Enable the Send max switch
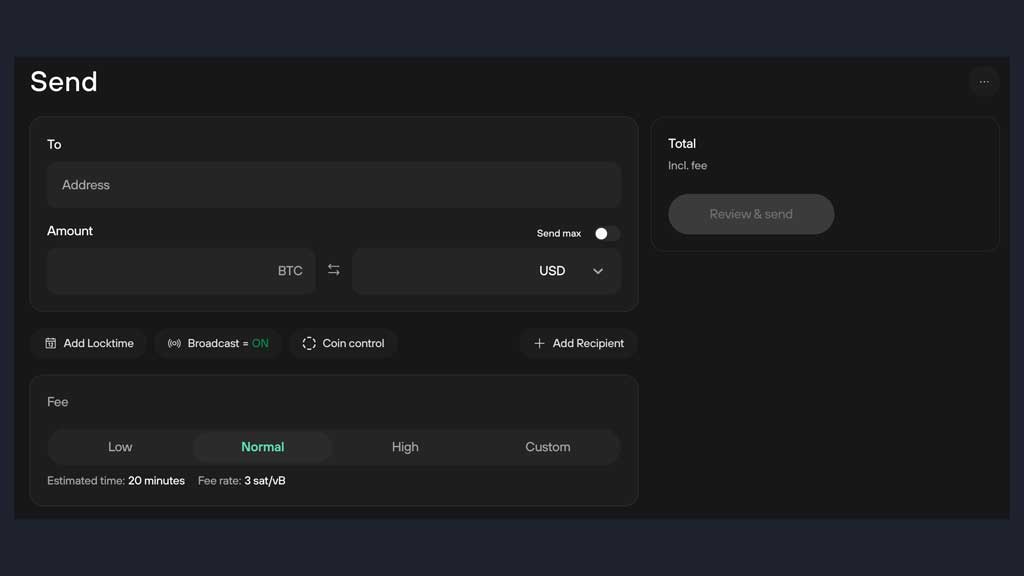 pos(606,233)
